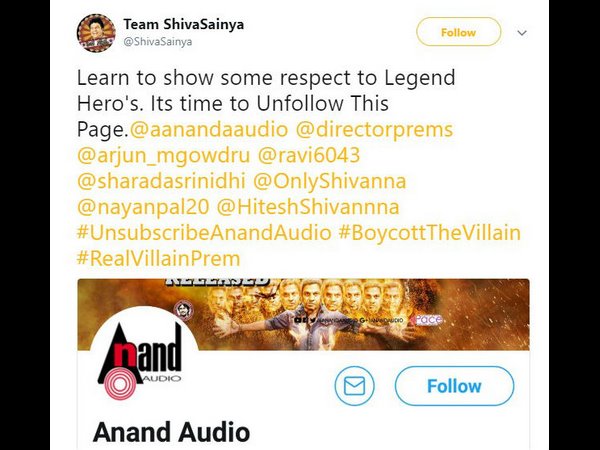
Task: Open the @sharadasrinidhi mention
Action: [161, 181]
